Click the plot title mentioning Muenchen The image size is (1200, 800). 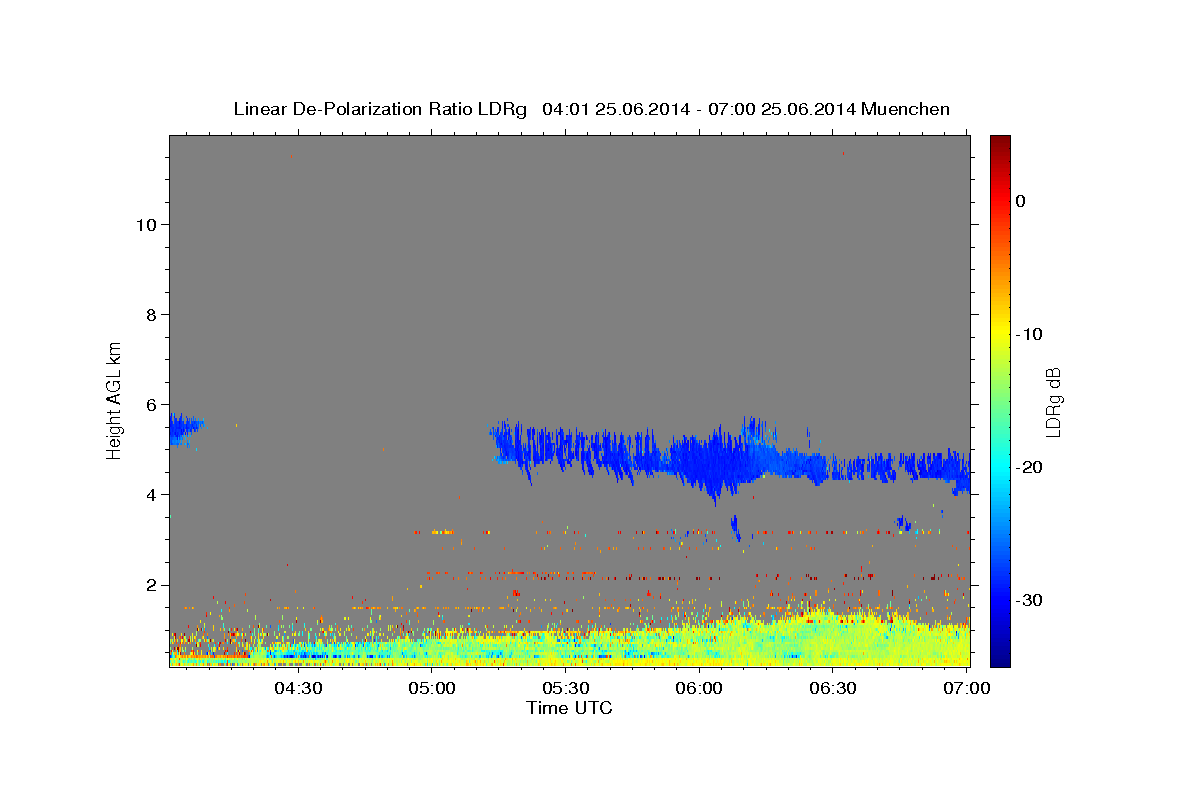point(591,109)
